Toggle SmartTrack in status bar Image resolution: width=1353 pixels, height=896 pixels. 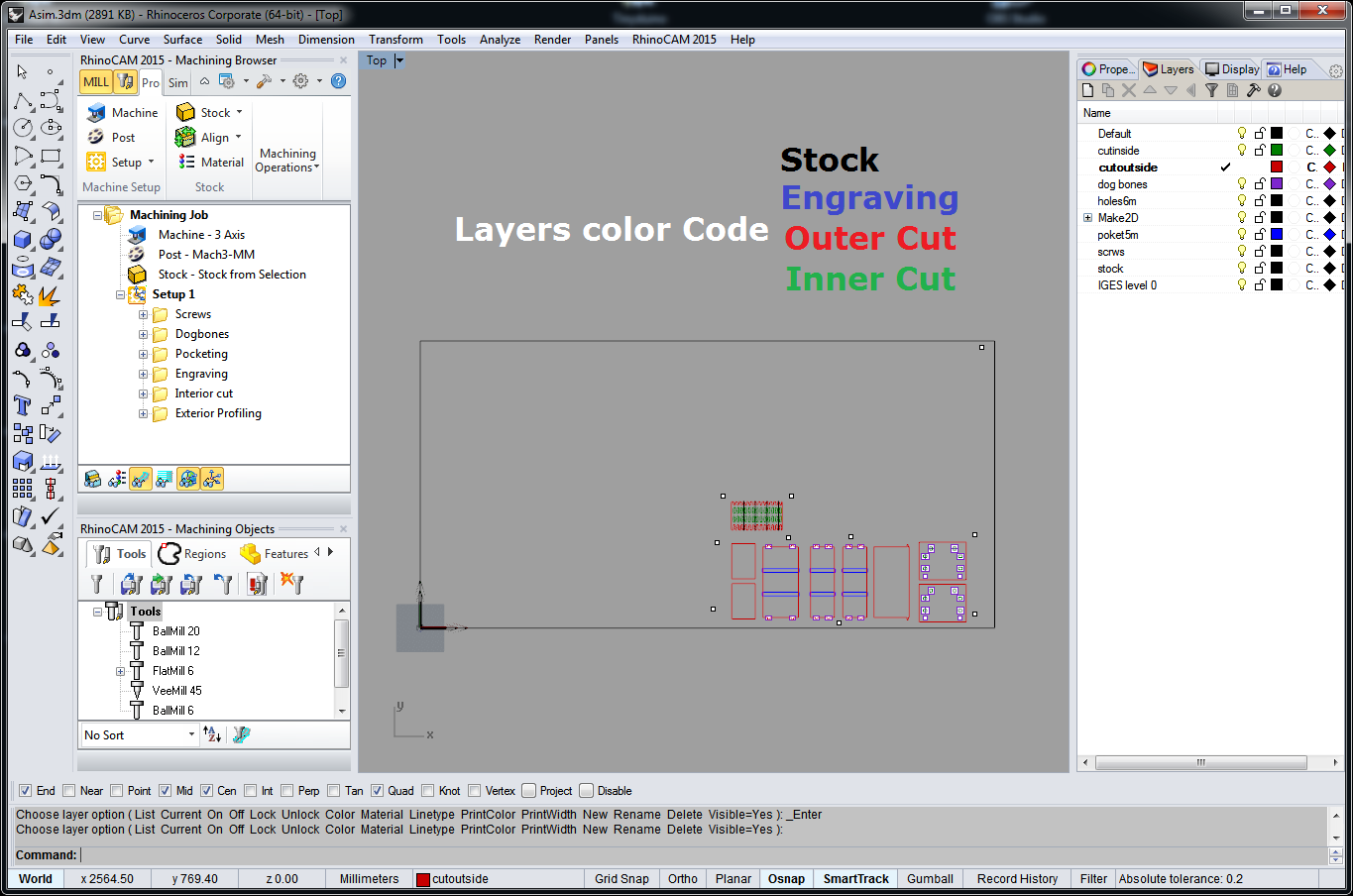[x=856, y=879]
